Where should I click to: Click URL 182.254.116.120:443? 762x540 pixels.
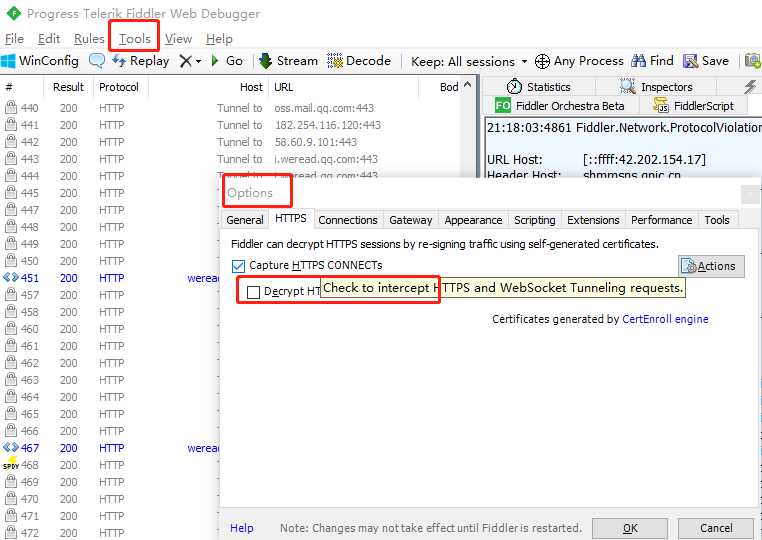[x=328, y=125]
